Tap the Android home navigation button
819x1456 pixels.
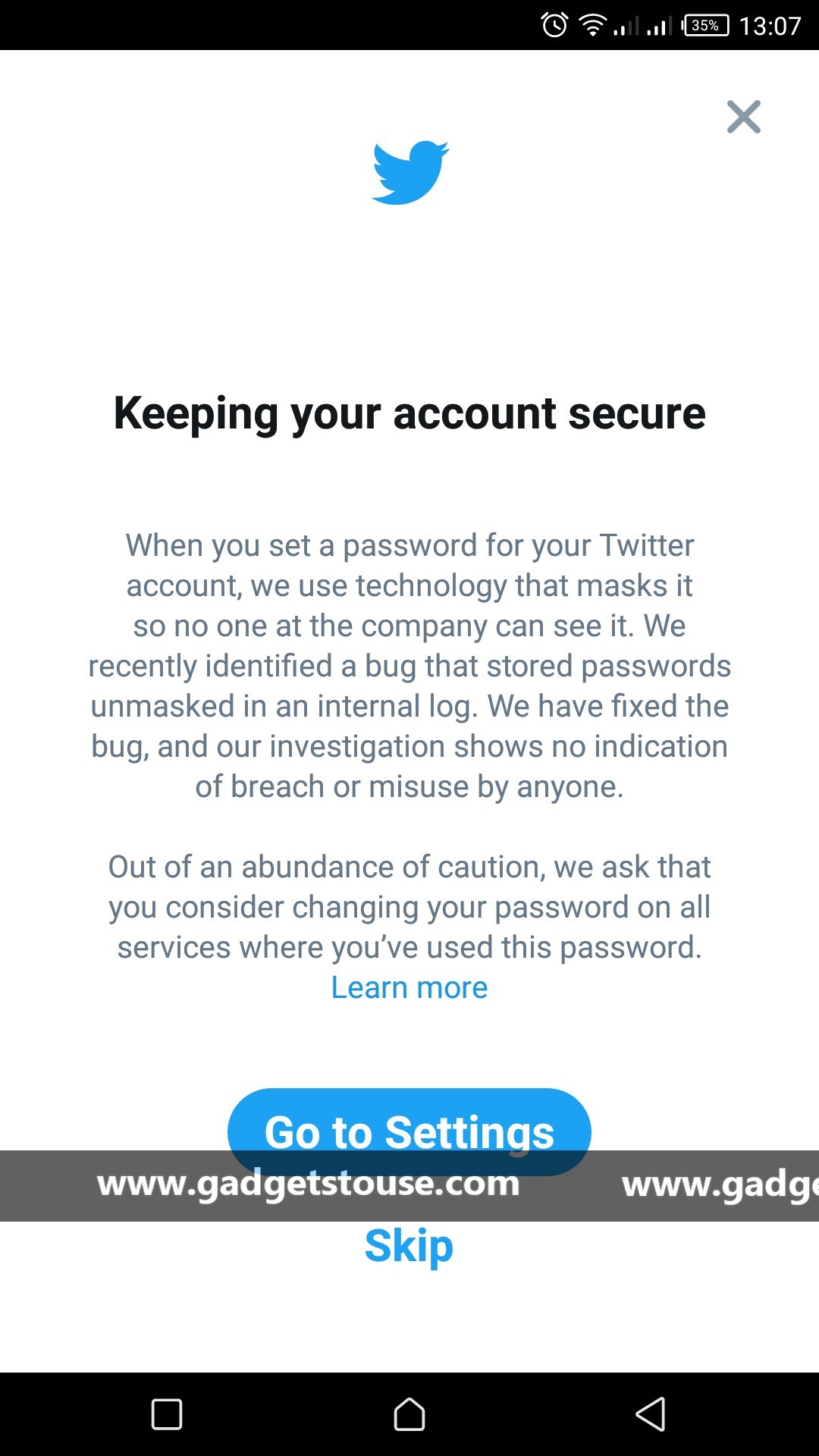409,1414
